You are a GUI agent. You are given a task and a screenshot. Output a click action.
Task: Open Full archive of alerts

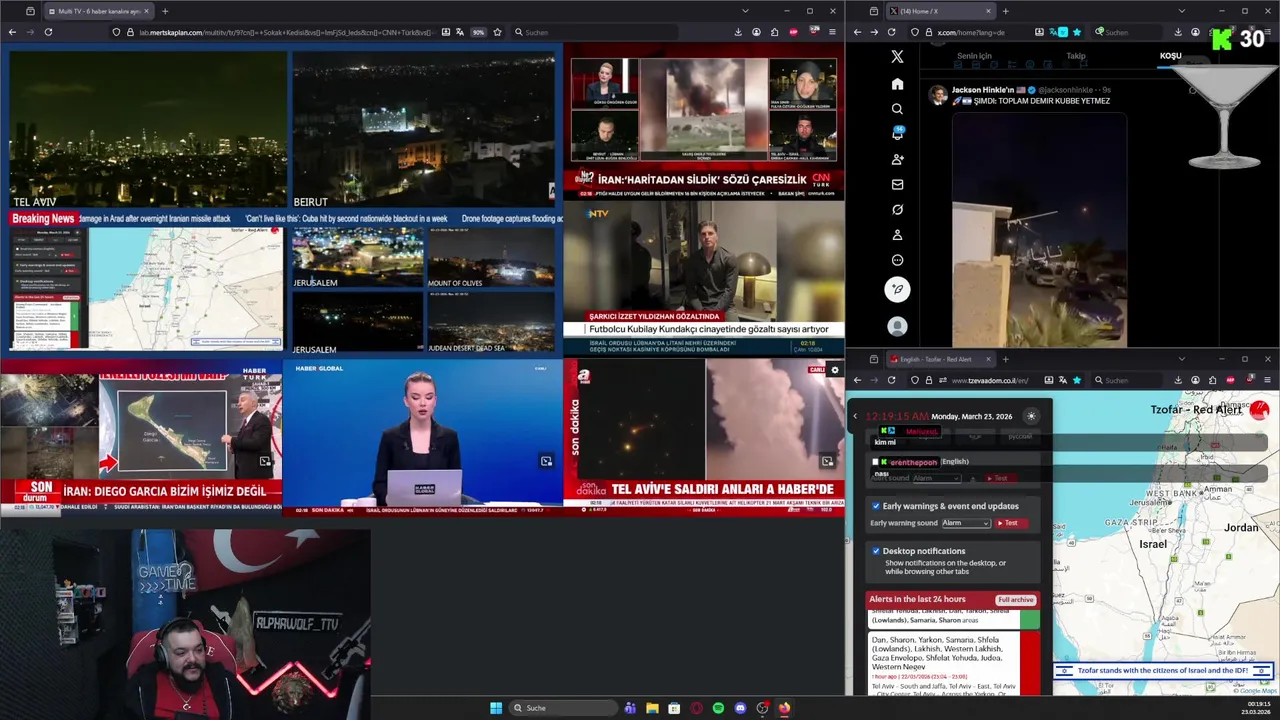(x=1015, y=600)
